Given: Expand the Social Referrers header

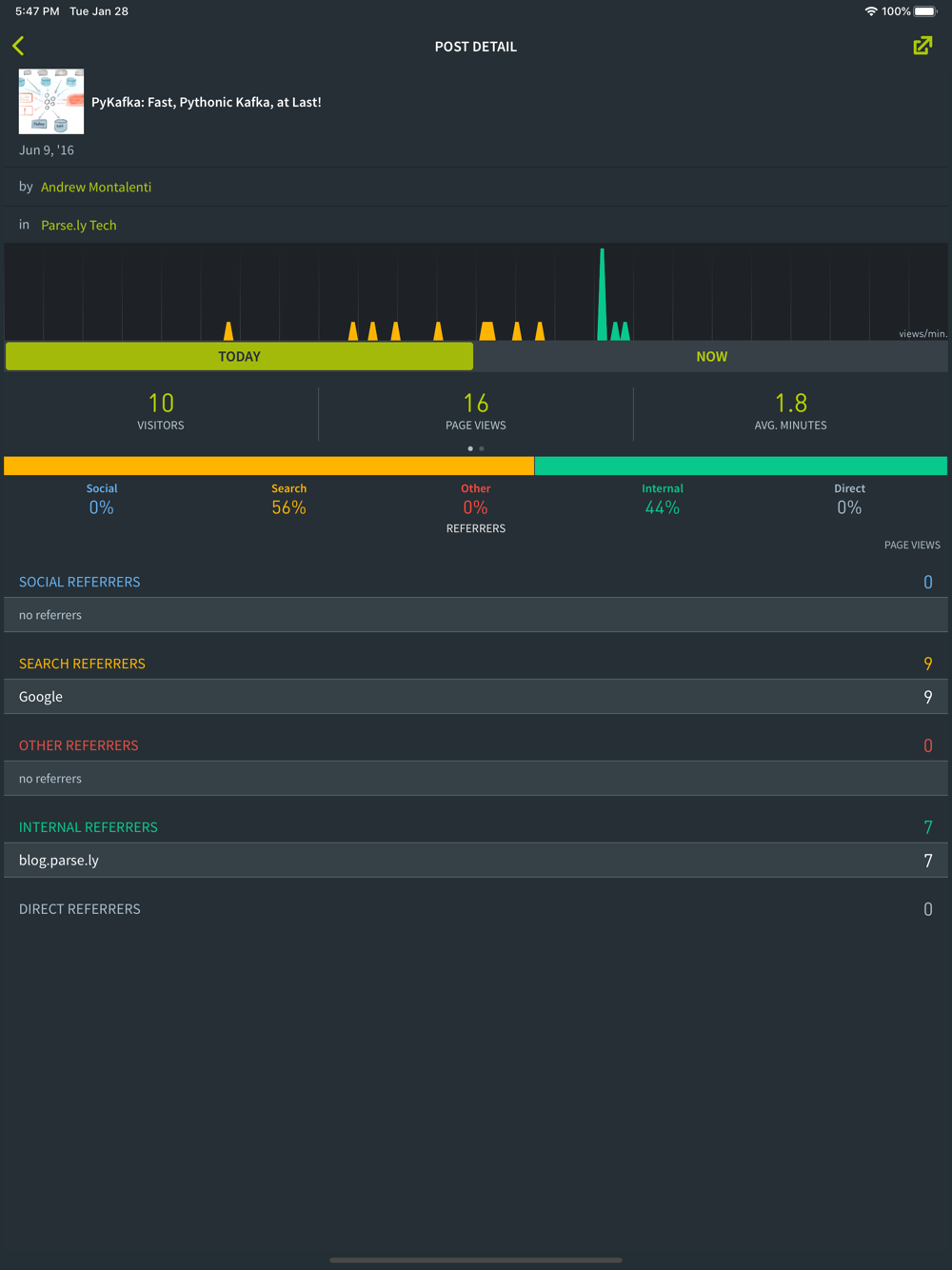Looking at the screenshot, I should [x=80, y=582].
